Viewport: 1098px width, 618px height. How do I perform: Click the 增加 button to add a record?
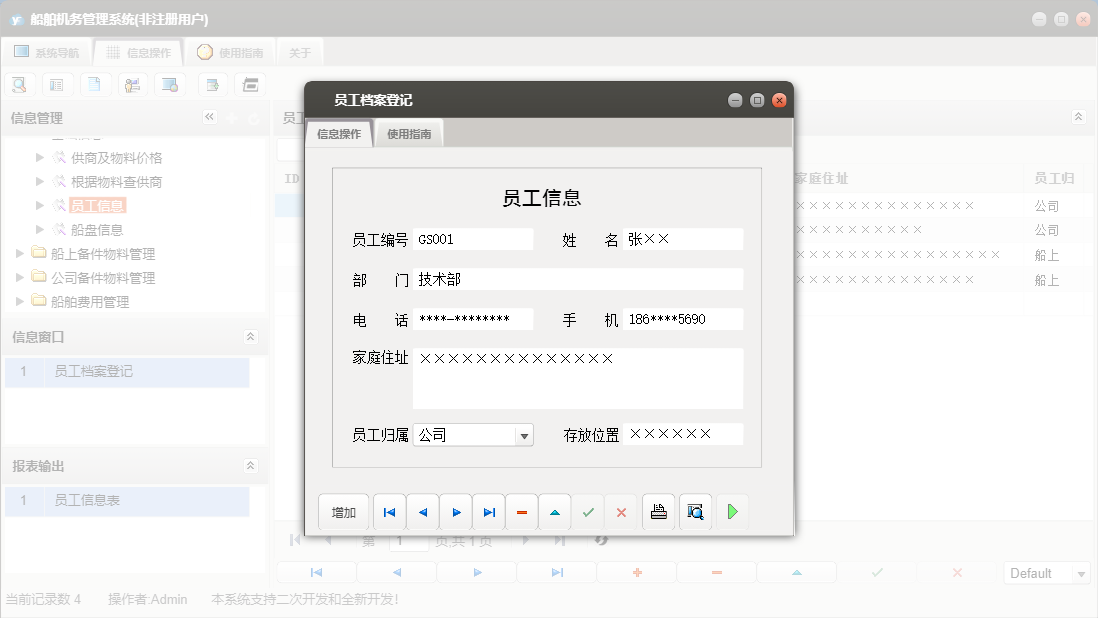click(343, 512)
